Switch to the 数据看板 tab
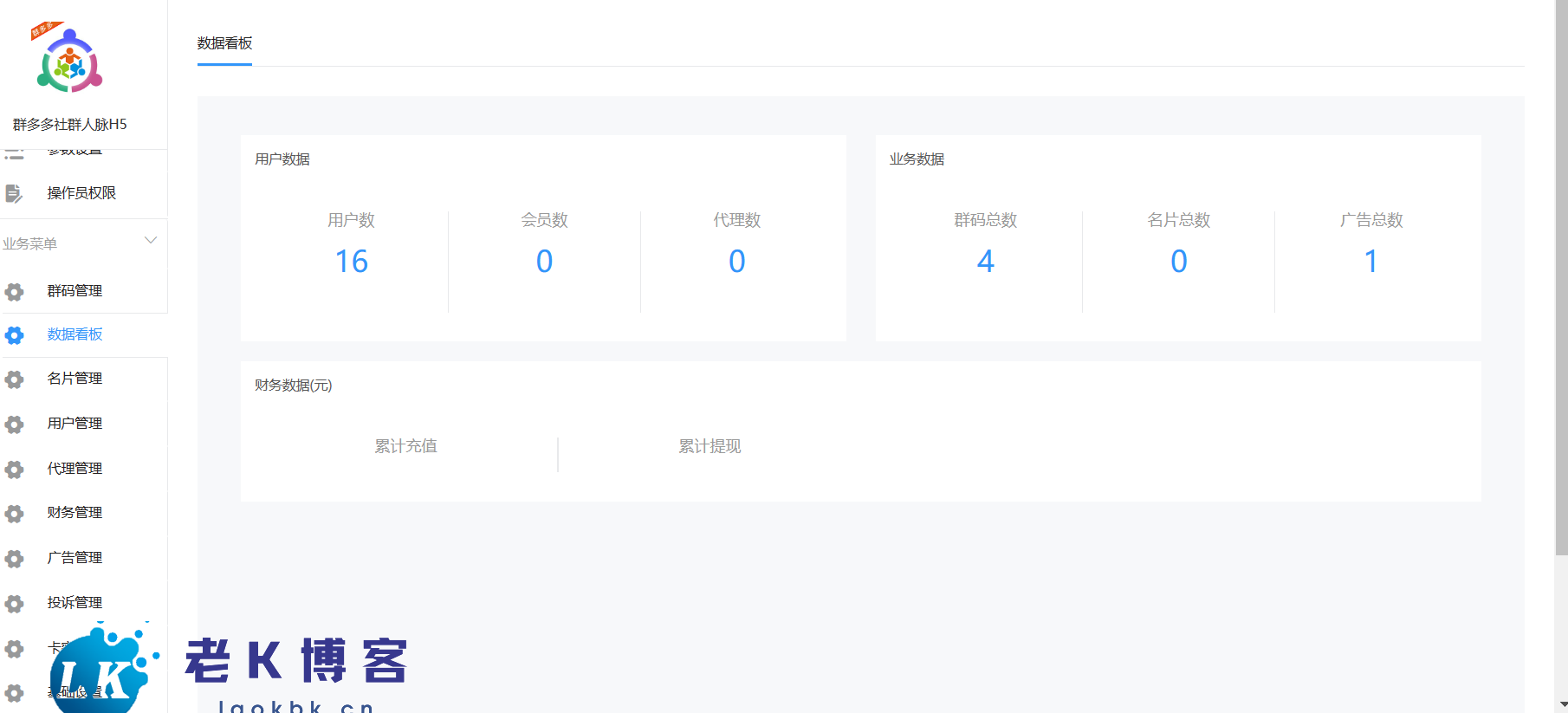 click(224, 43)
